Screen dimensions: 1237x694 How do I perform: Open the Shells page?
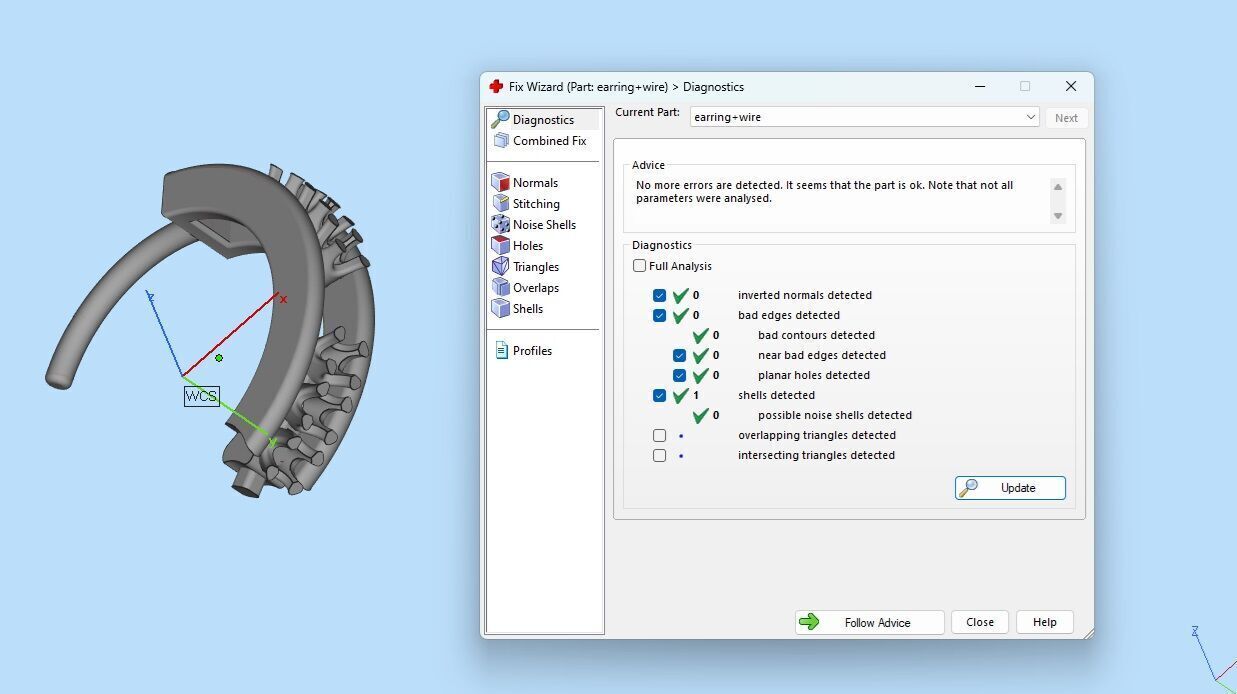pos(528,309)
